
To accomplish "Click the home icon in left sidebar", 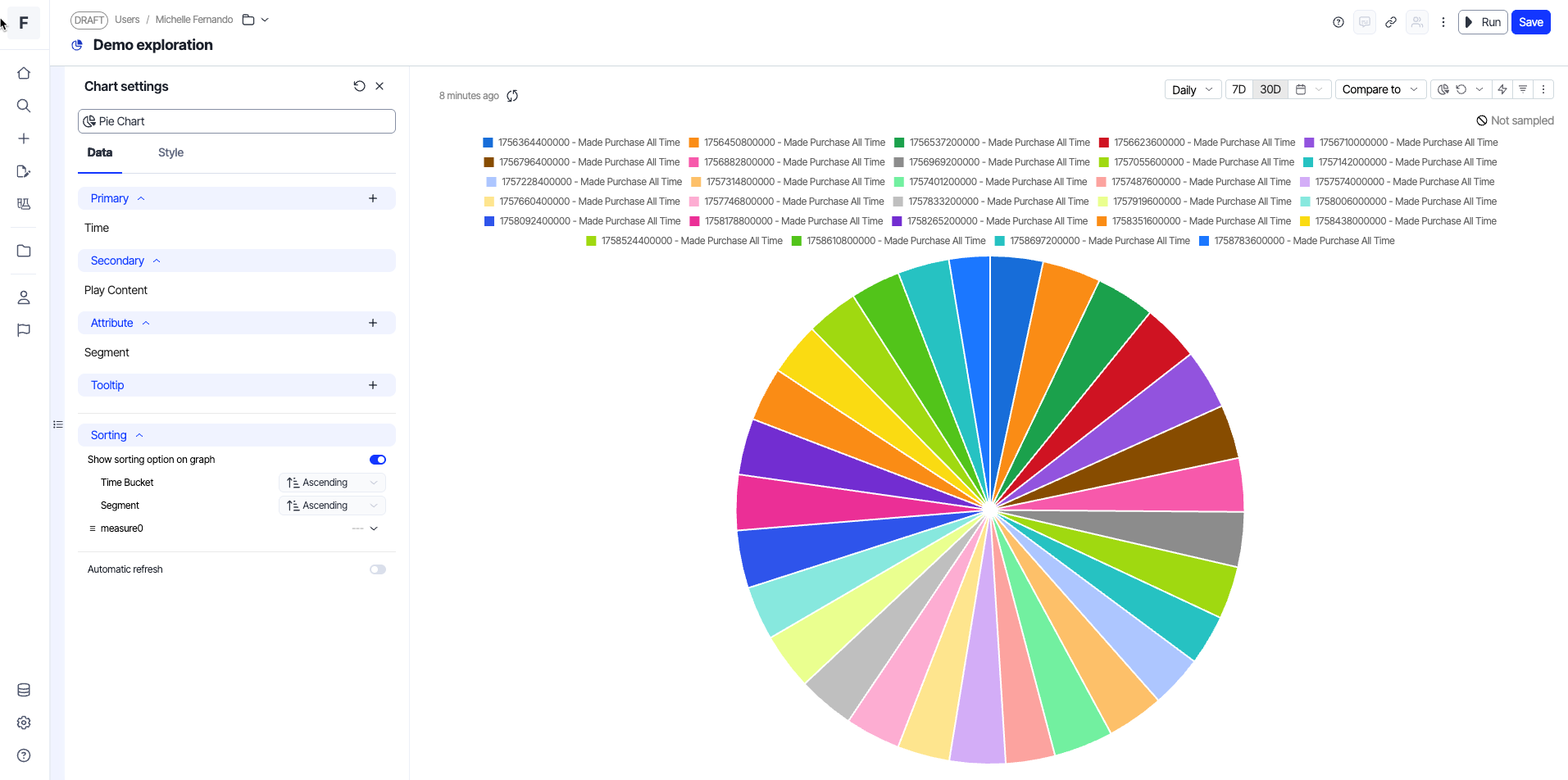I will tap(24, 74).
